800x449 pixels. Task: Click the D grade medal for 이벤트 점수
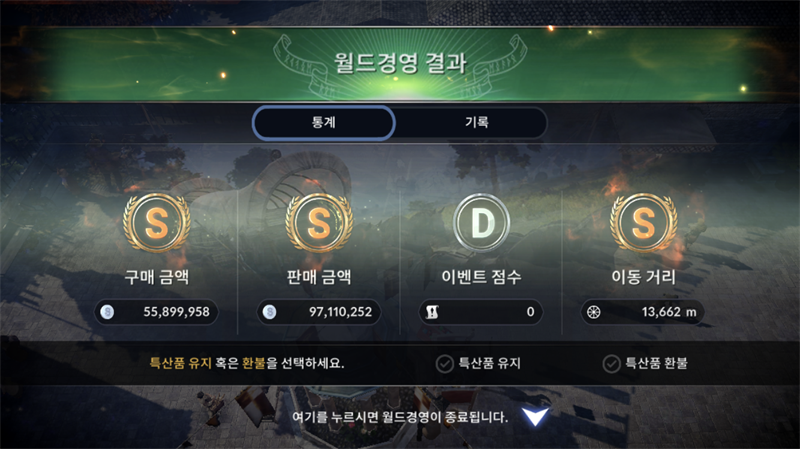[481, 222]
